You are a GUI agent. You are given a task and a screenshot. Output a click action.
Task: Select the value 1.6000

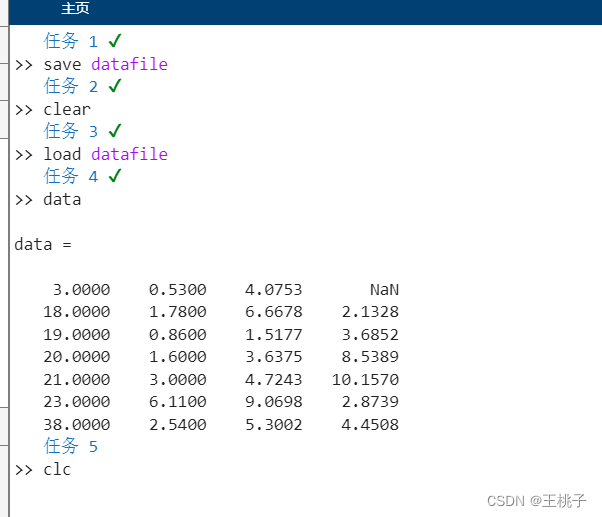[x=178, y=357]
